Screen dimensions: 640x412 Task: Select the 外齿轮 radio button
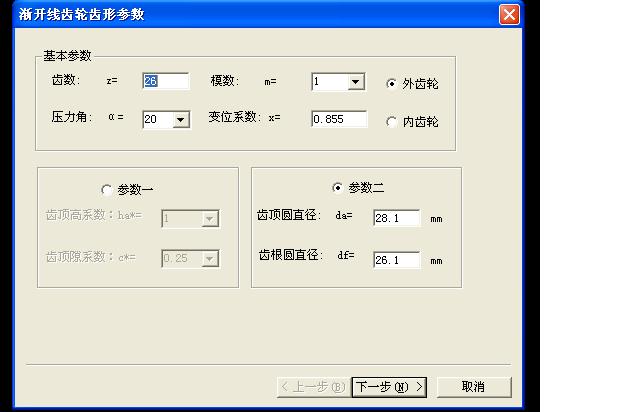(x=391, y=84)
